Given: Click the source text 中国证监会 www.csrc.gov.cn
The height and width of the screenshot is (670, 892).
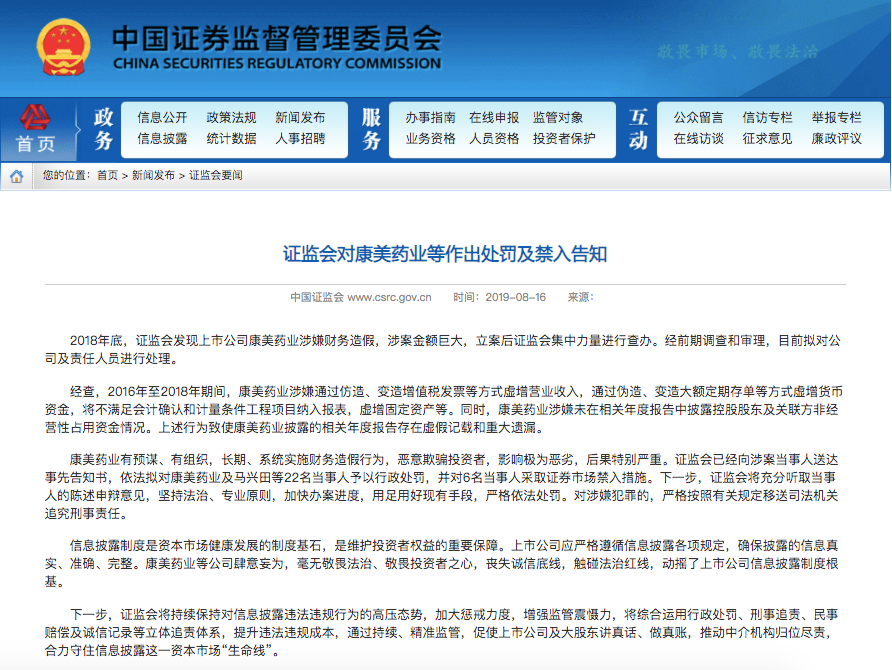Looking at the screenshot, I should pyautogui.click(x=361, y=297).
